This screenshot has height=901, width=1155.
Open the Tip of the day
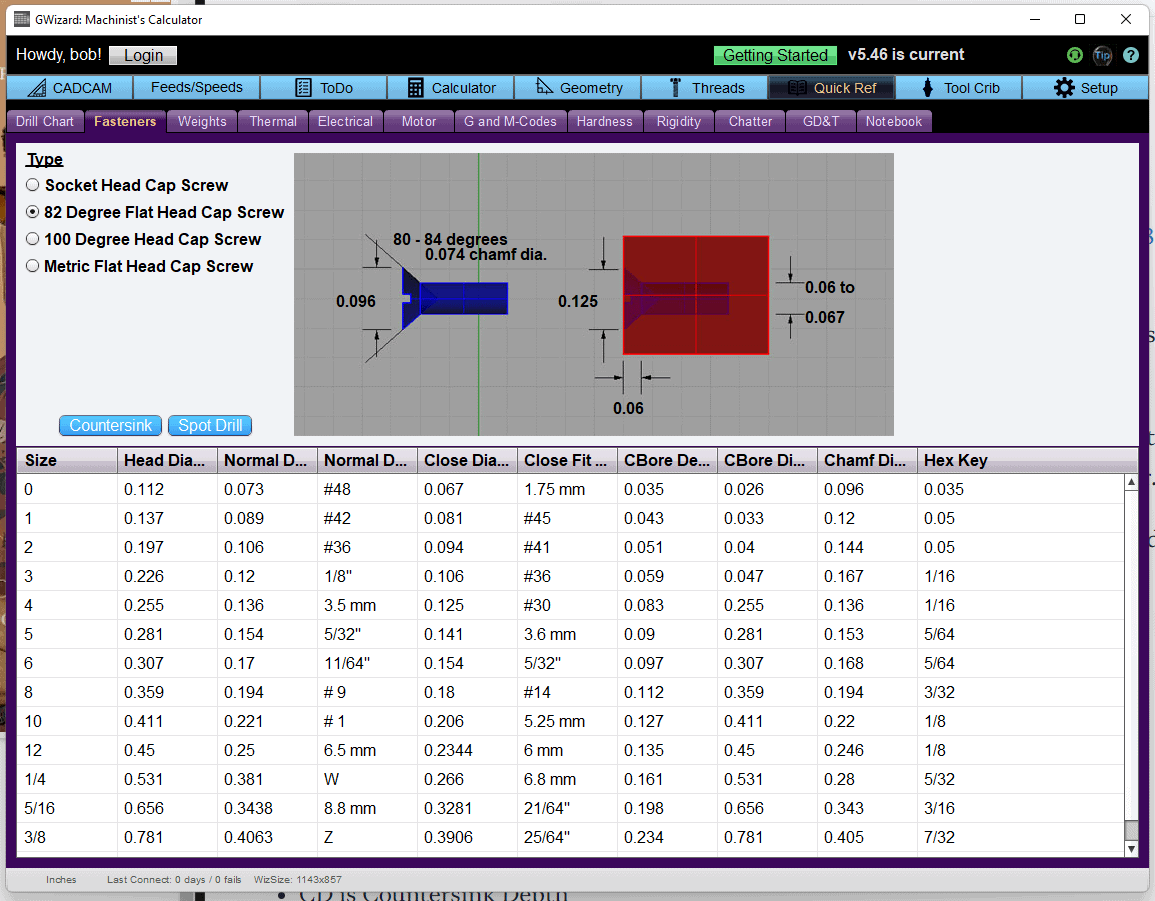[x=1102, y=55]
